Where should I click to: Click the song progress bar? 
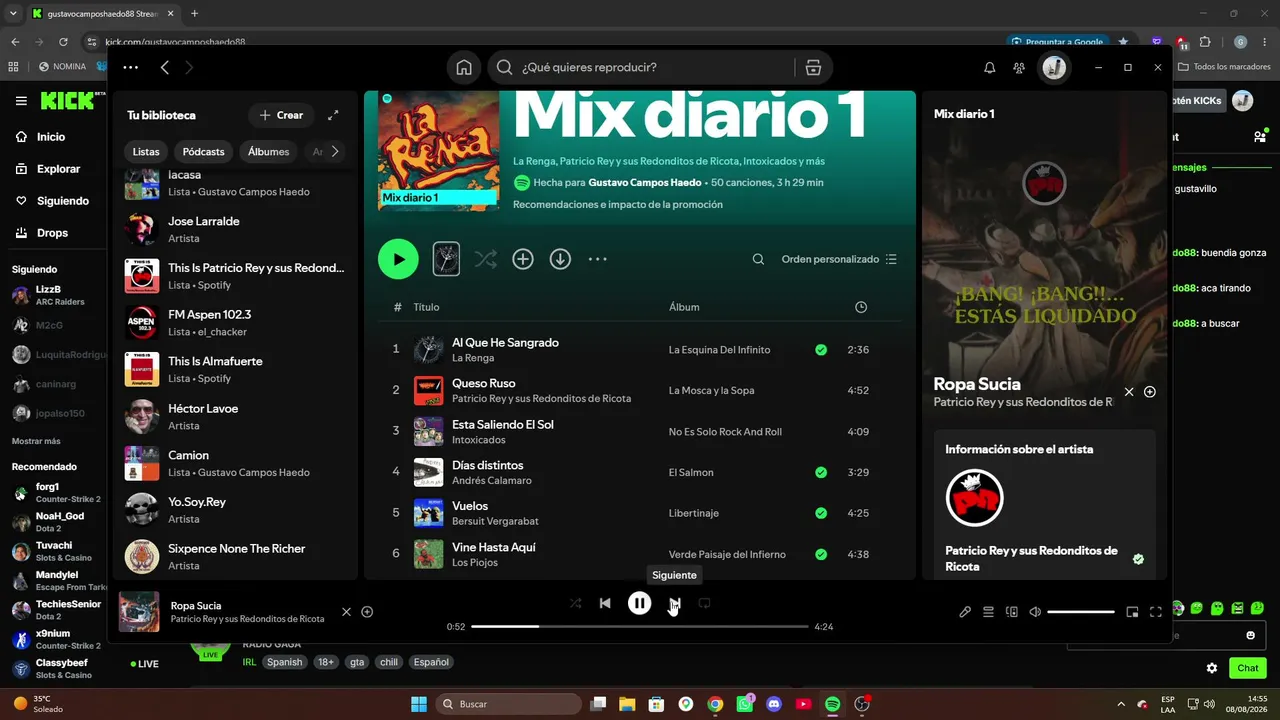pyautogui.click(x=639, y=626)
